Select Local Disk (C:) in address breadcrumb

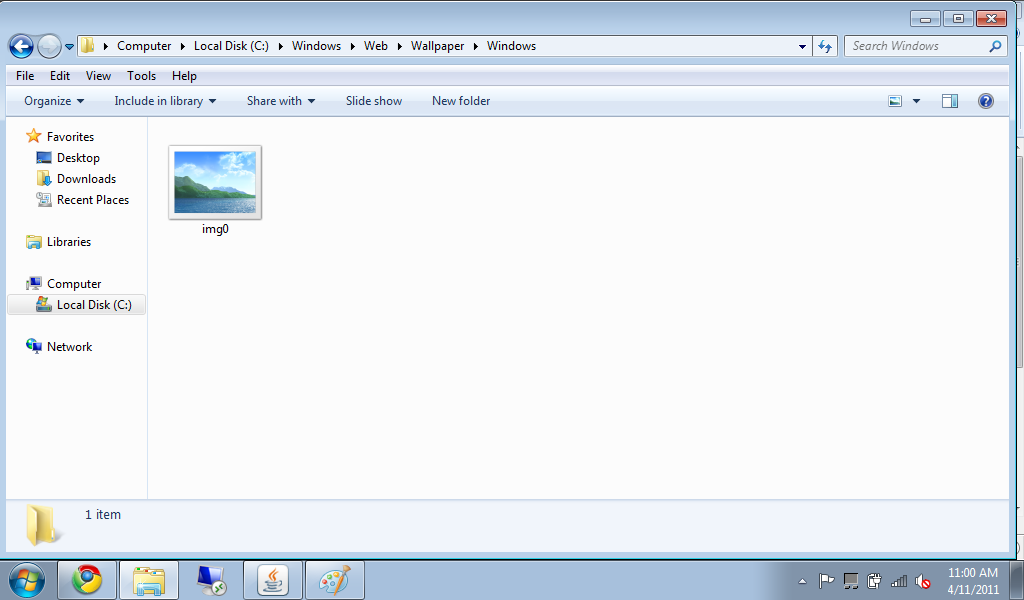click(x=231, y=46)
